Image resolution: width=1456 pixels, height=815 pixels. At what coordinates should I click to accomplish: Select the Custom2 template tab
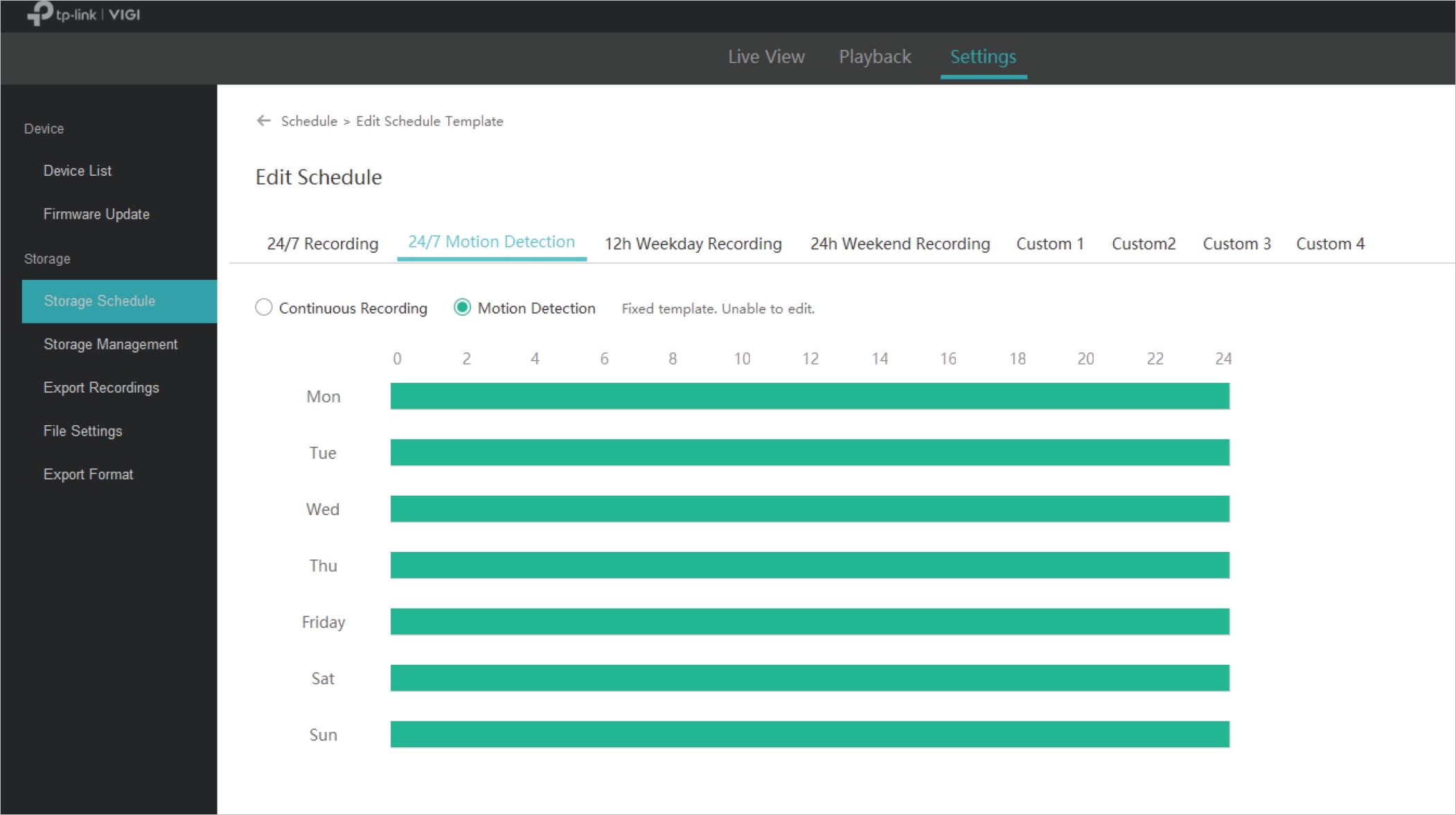click(1143, 244)
